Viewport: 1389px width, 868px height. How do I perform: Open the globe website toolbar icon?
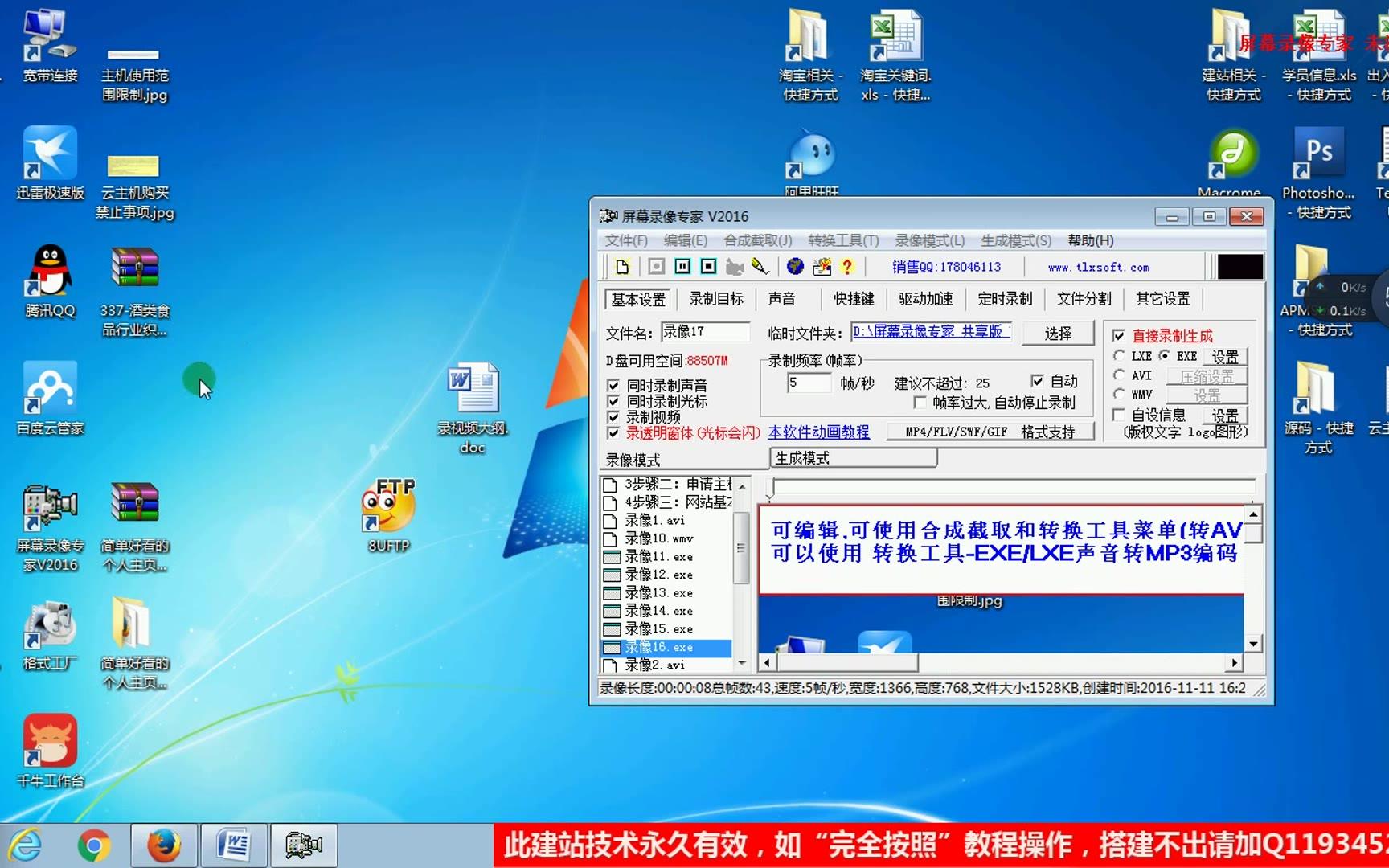click(795, 267)
